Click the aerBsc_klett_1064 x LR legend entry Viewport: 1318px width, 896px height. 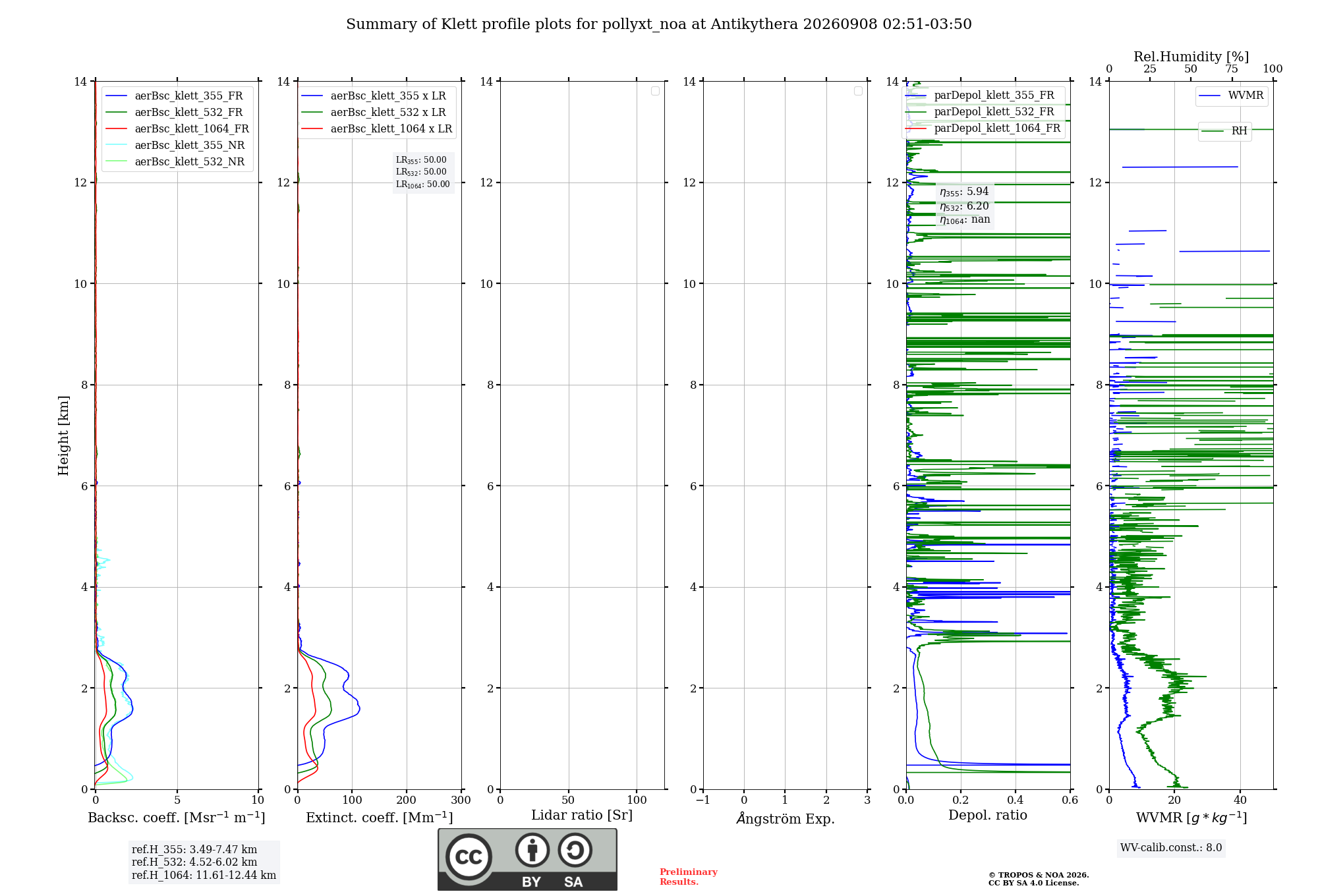pyautogui.click(x=377, y=128)
